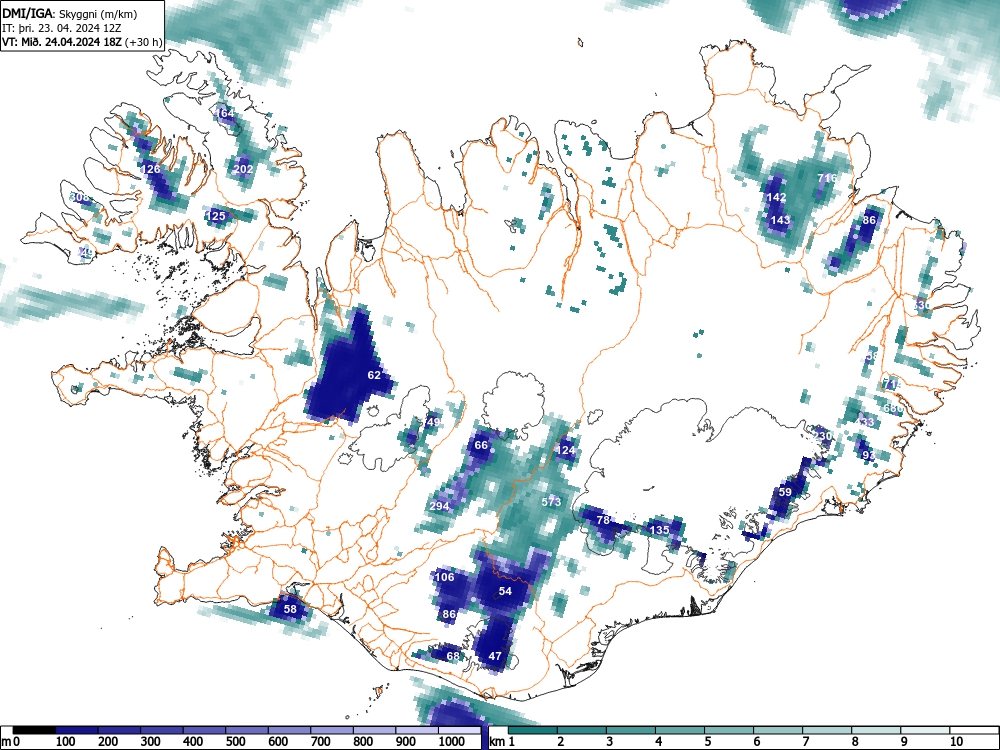Click the 47 visibility value

(x=495, y=656)
